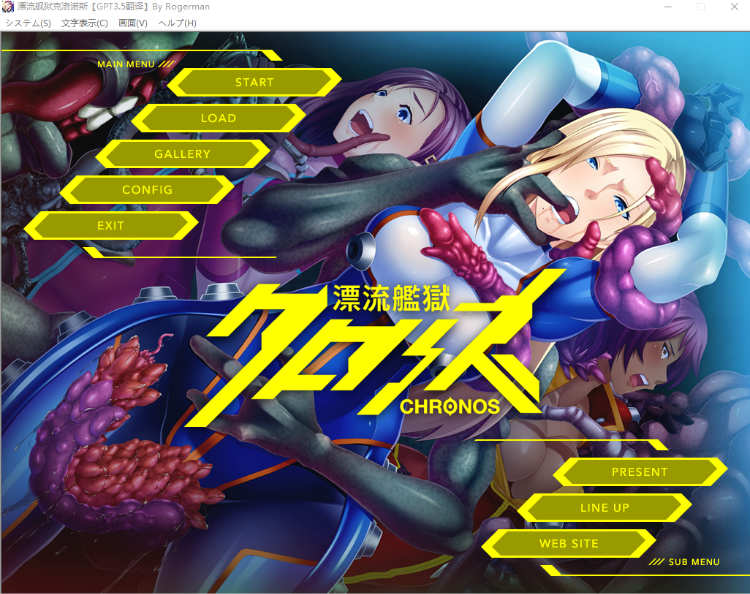Open the CONFIG settings

coord(147,190)
